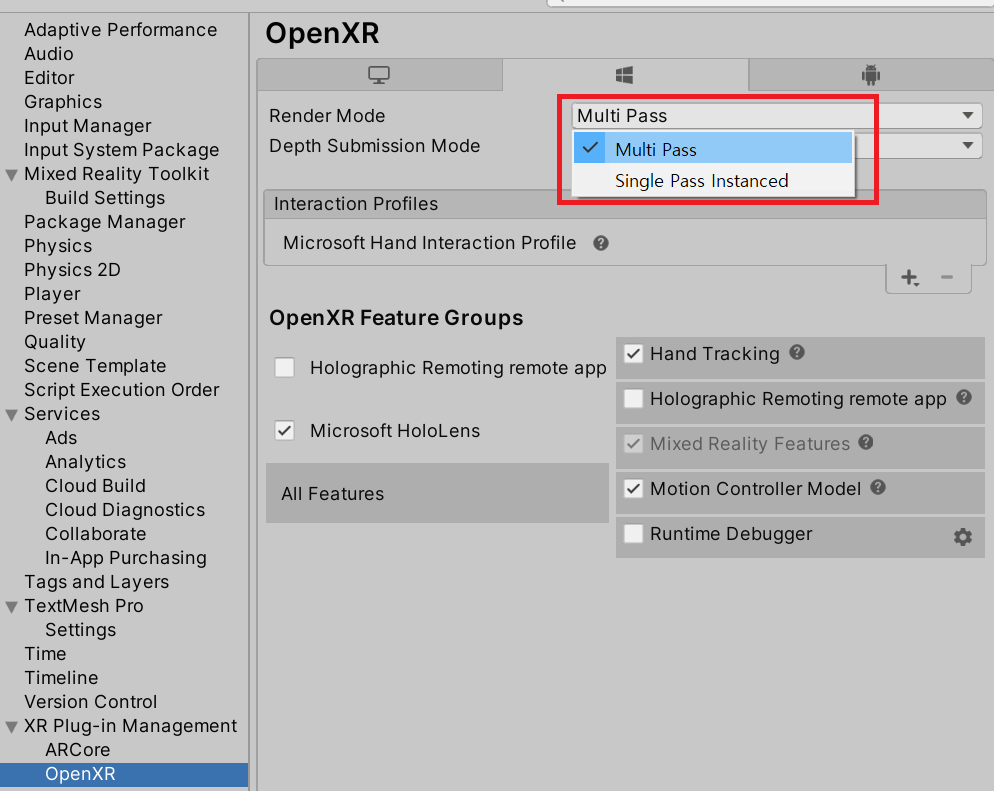Collapse the Services section
This screenshot has width=994, height=791.
pos(11,415)
